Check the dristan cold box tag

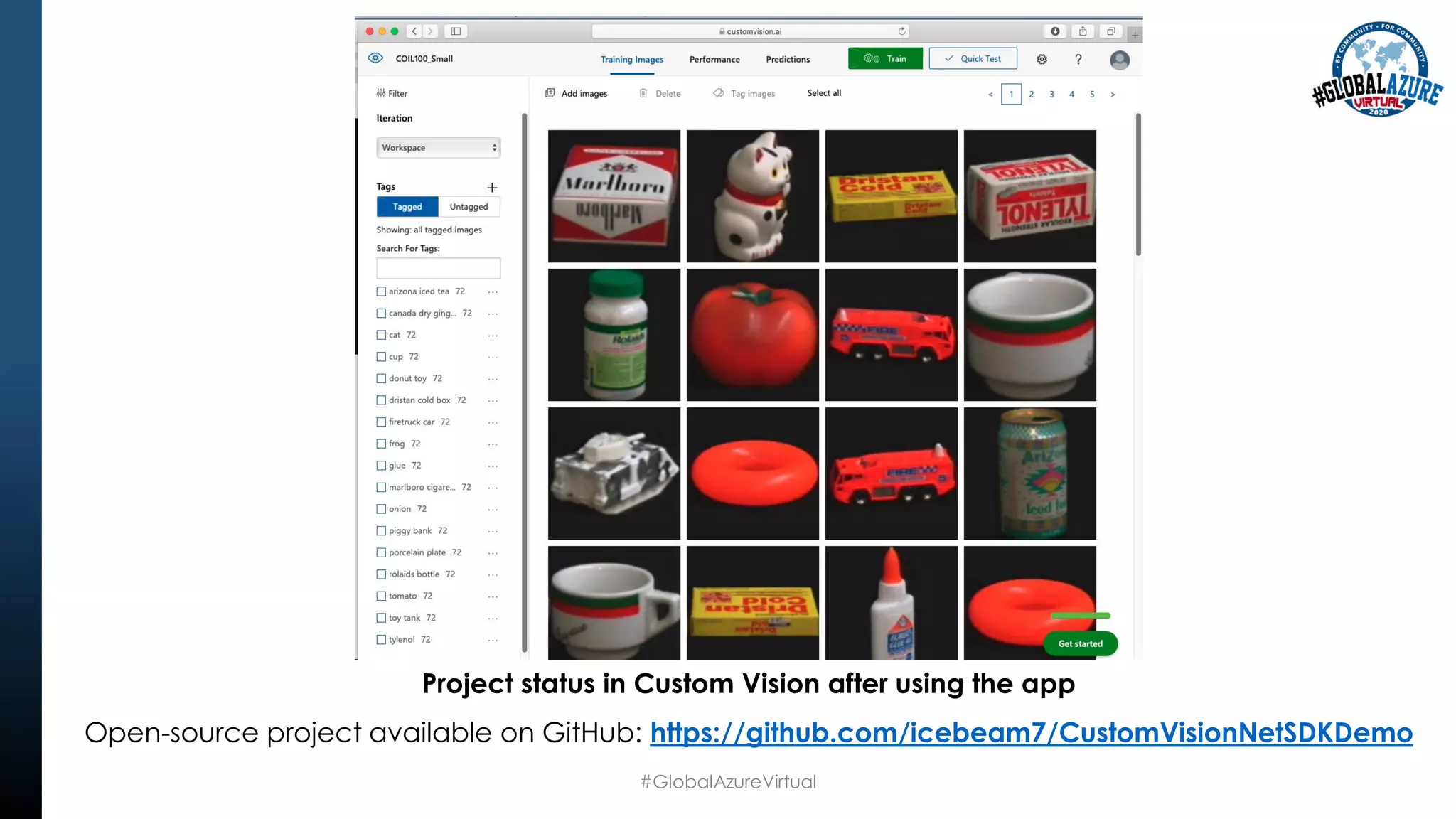381,400
